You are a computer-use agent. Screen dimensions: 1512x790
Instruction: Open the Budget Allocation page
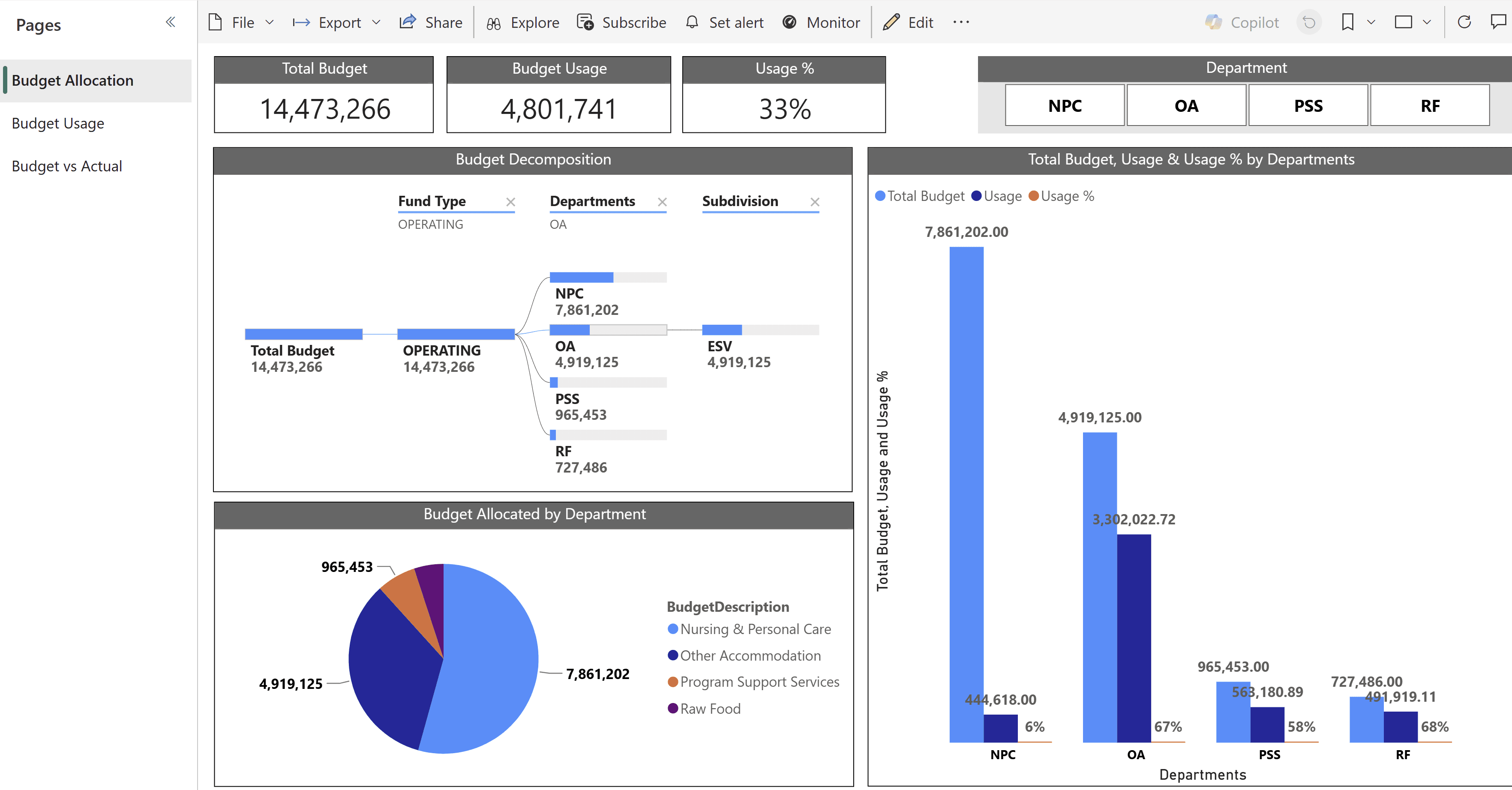96,81
